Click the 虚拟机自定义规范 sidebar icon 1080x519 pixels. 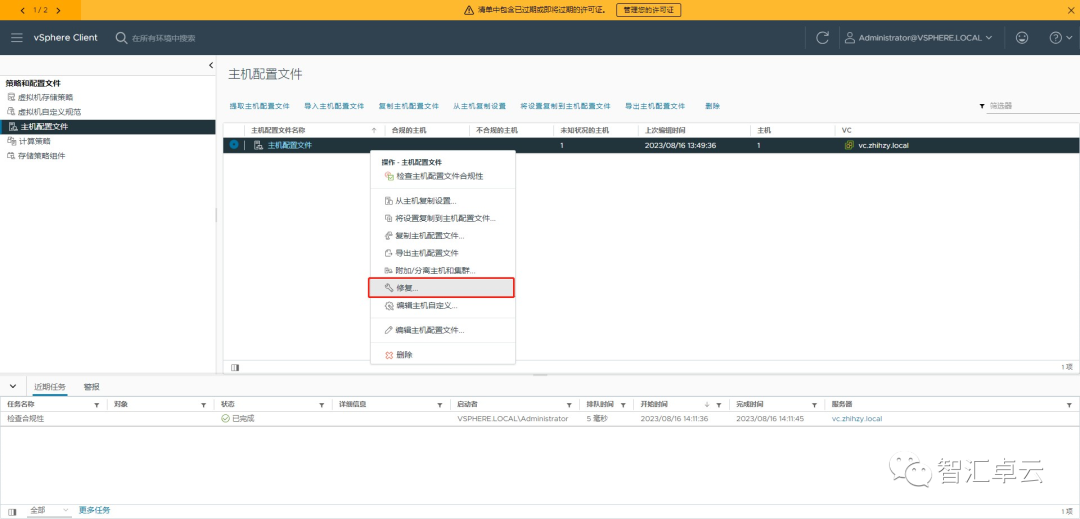click(x=10, y=112)
